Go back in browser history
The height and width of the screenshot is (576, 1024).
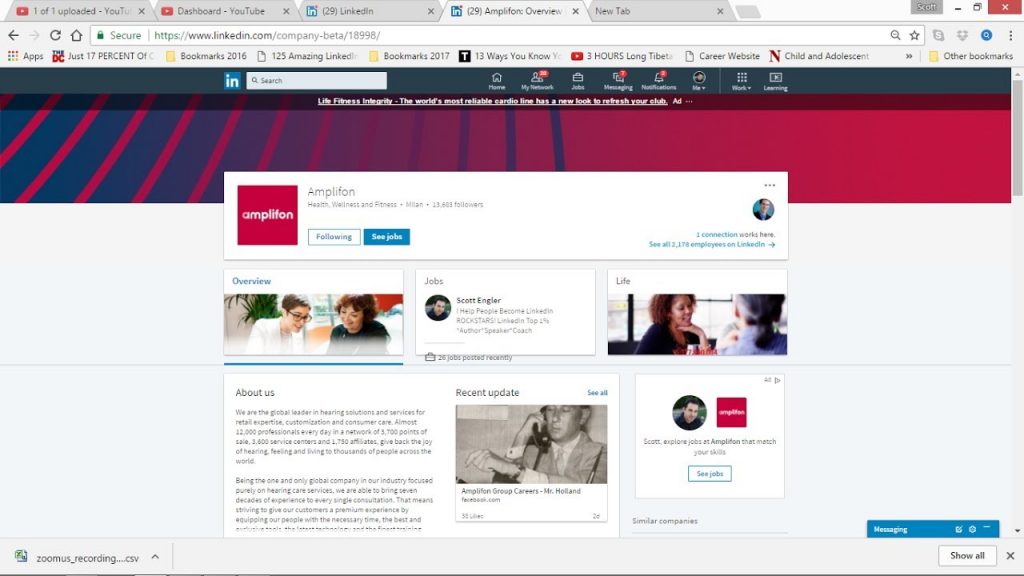coord(14,35)
